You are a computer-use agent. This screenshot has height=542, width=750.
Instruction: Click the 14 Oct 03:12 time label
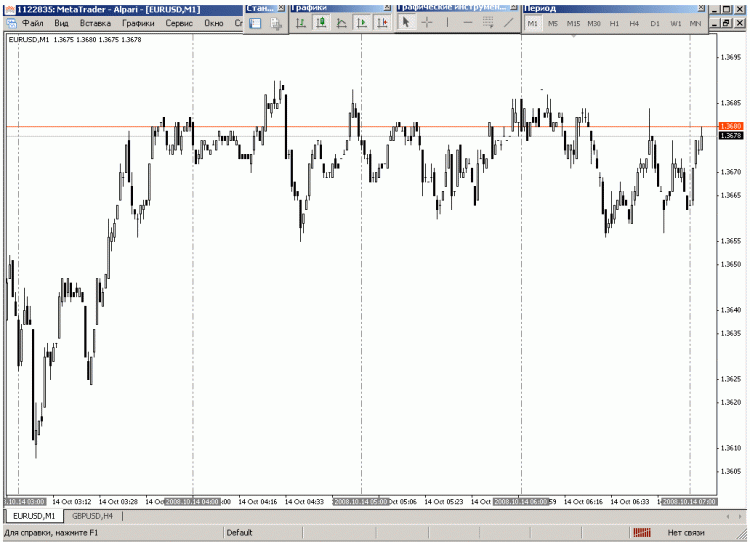72,502
